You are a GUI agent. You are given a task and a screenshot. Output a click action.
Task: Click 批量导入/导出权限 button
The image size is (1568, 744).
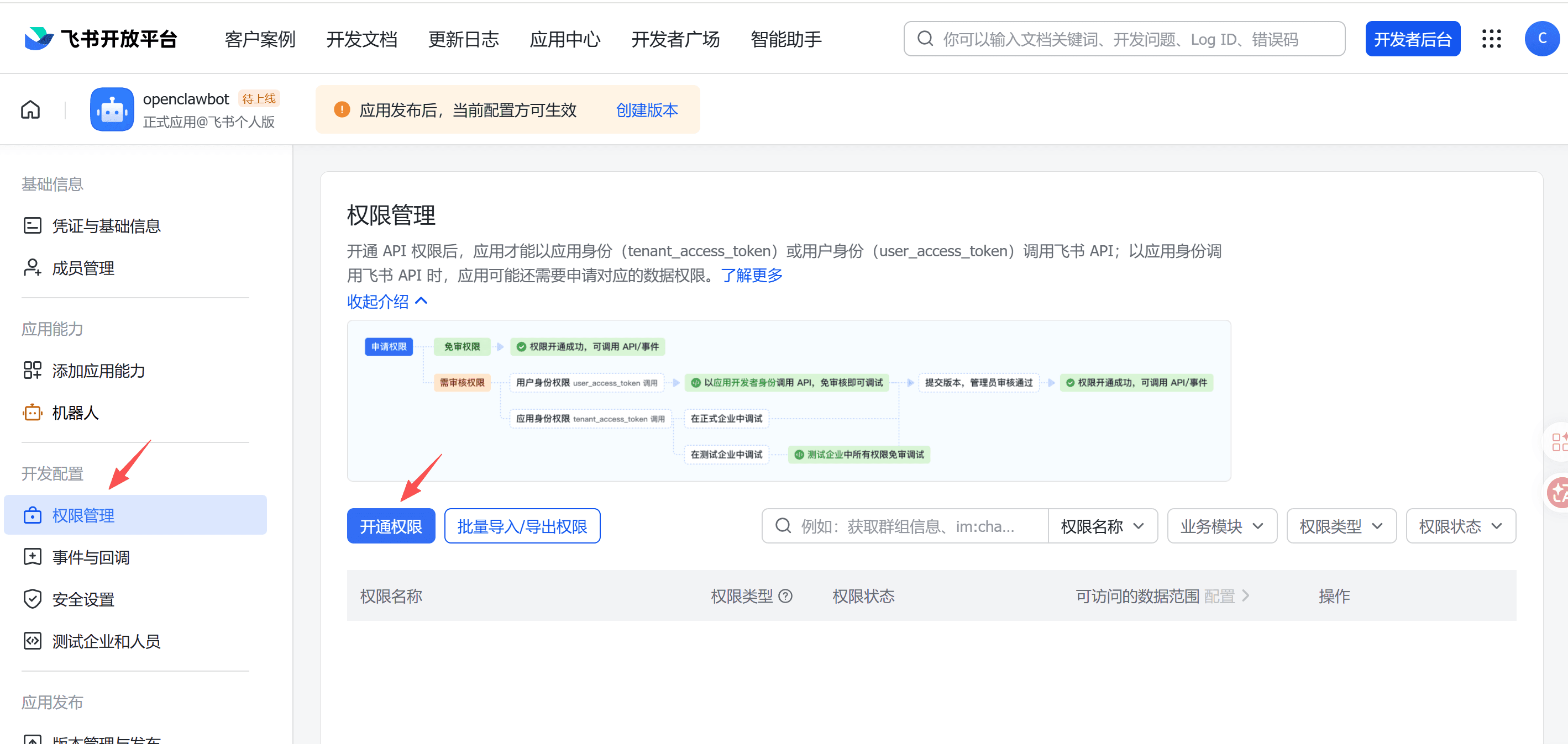coord(522,526)
